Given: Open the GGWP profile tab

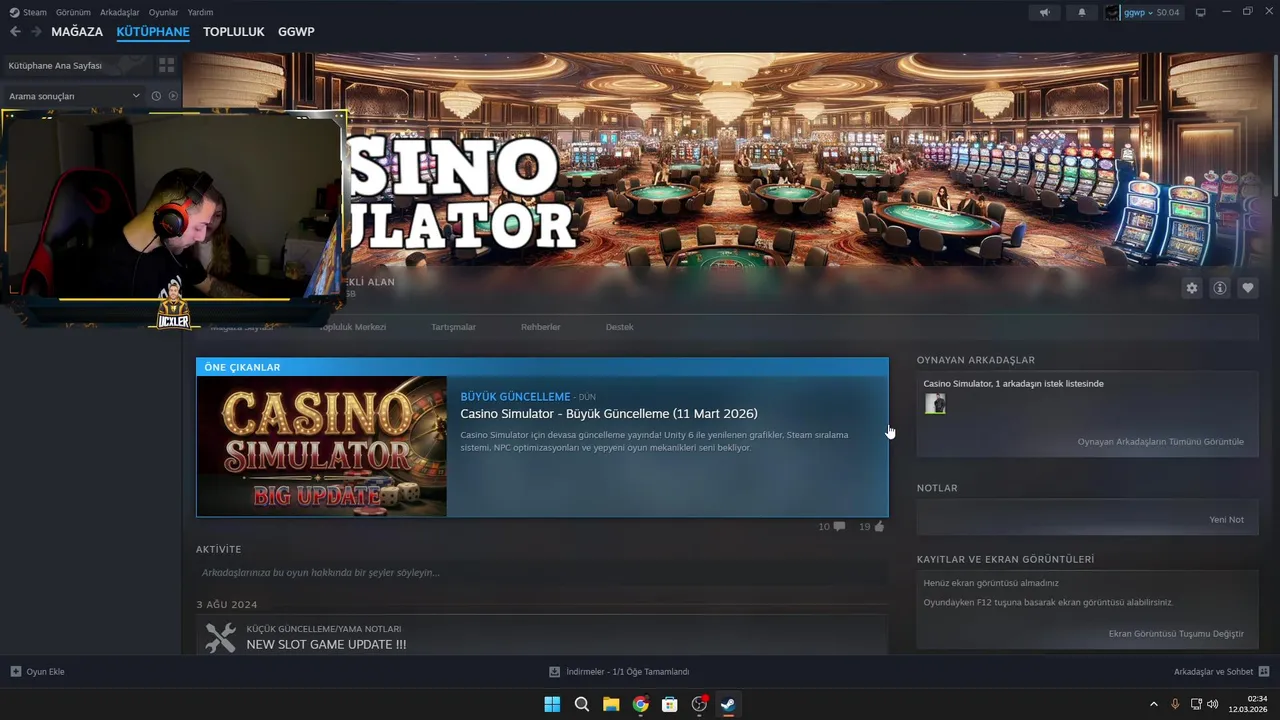Looking at the screenshot, I should (296, 32).
